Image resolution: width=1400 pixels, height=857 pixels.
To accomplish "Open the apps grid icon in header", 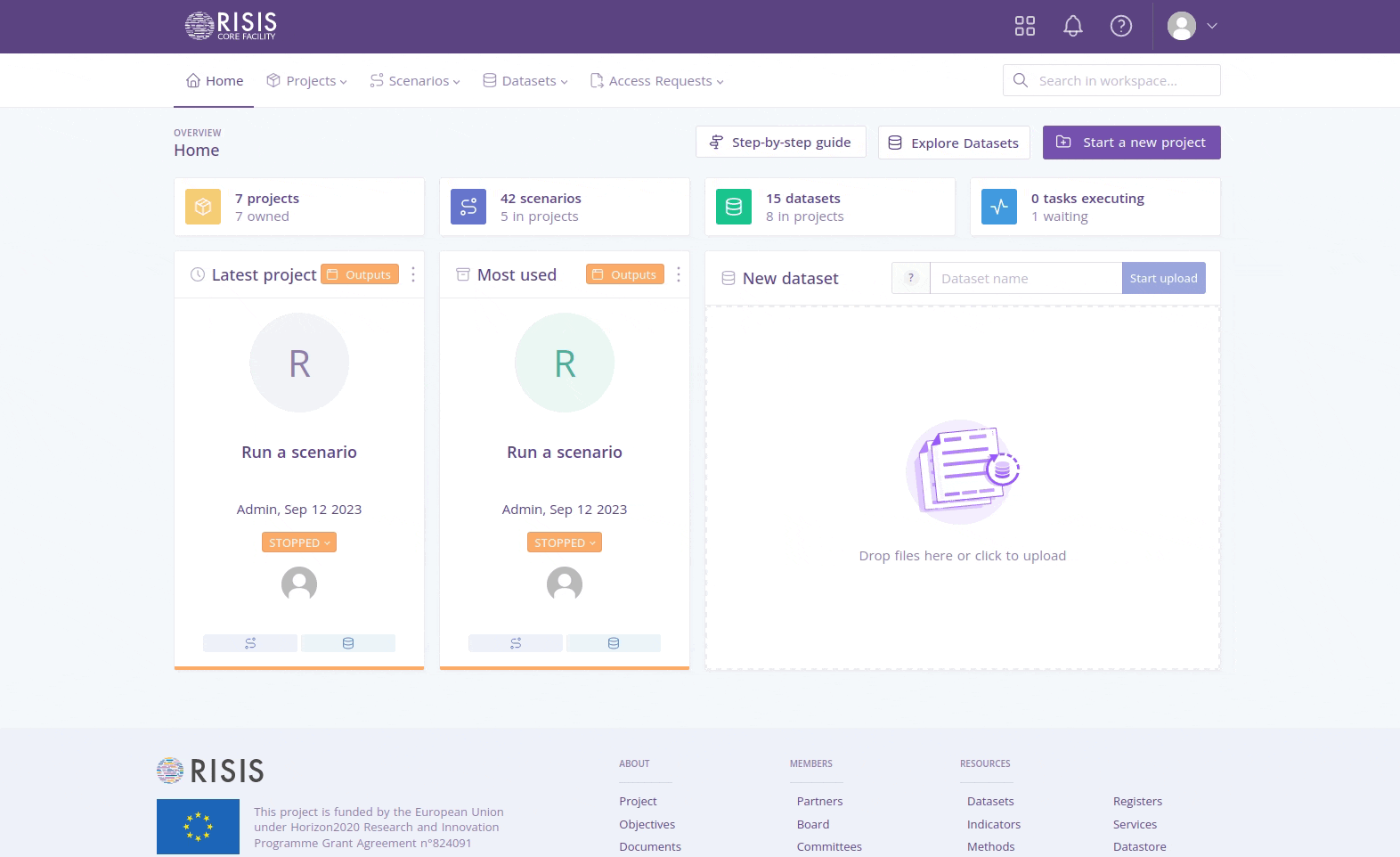I will 1025,26.
